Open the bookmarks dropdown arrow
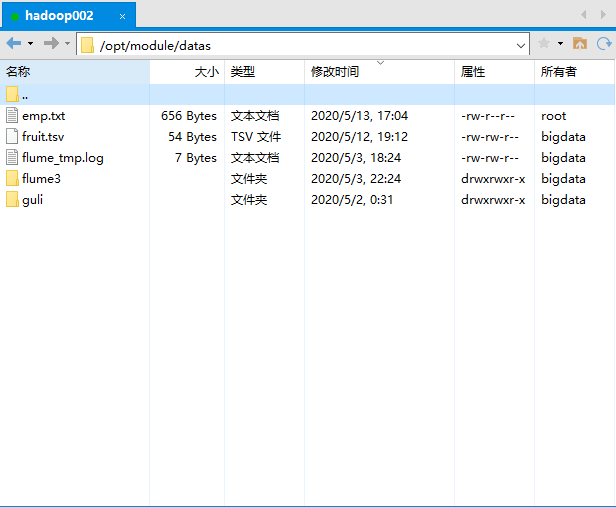Viewport: 616px width, 507px height. (x=561, y=43)
